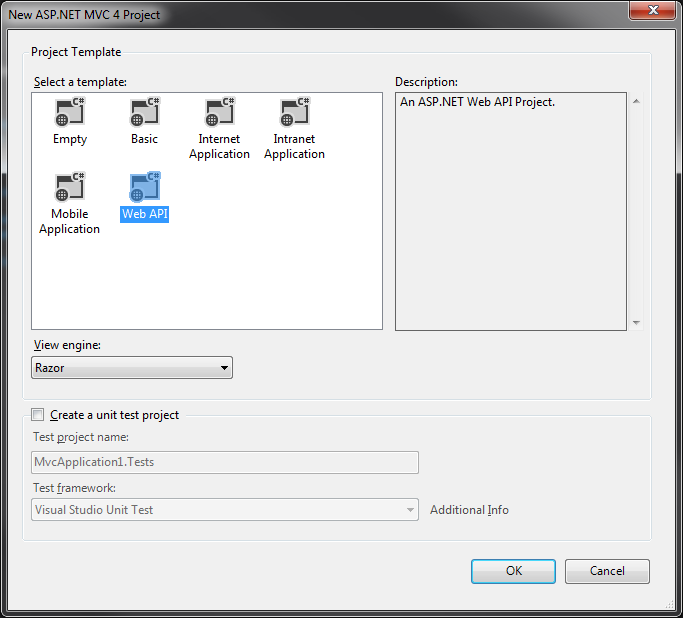Open the View engine Razor dropdown
The width and height of the screenshot is (683, 618).
(x=132, y=368)
